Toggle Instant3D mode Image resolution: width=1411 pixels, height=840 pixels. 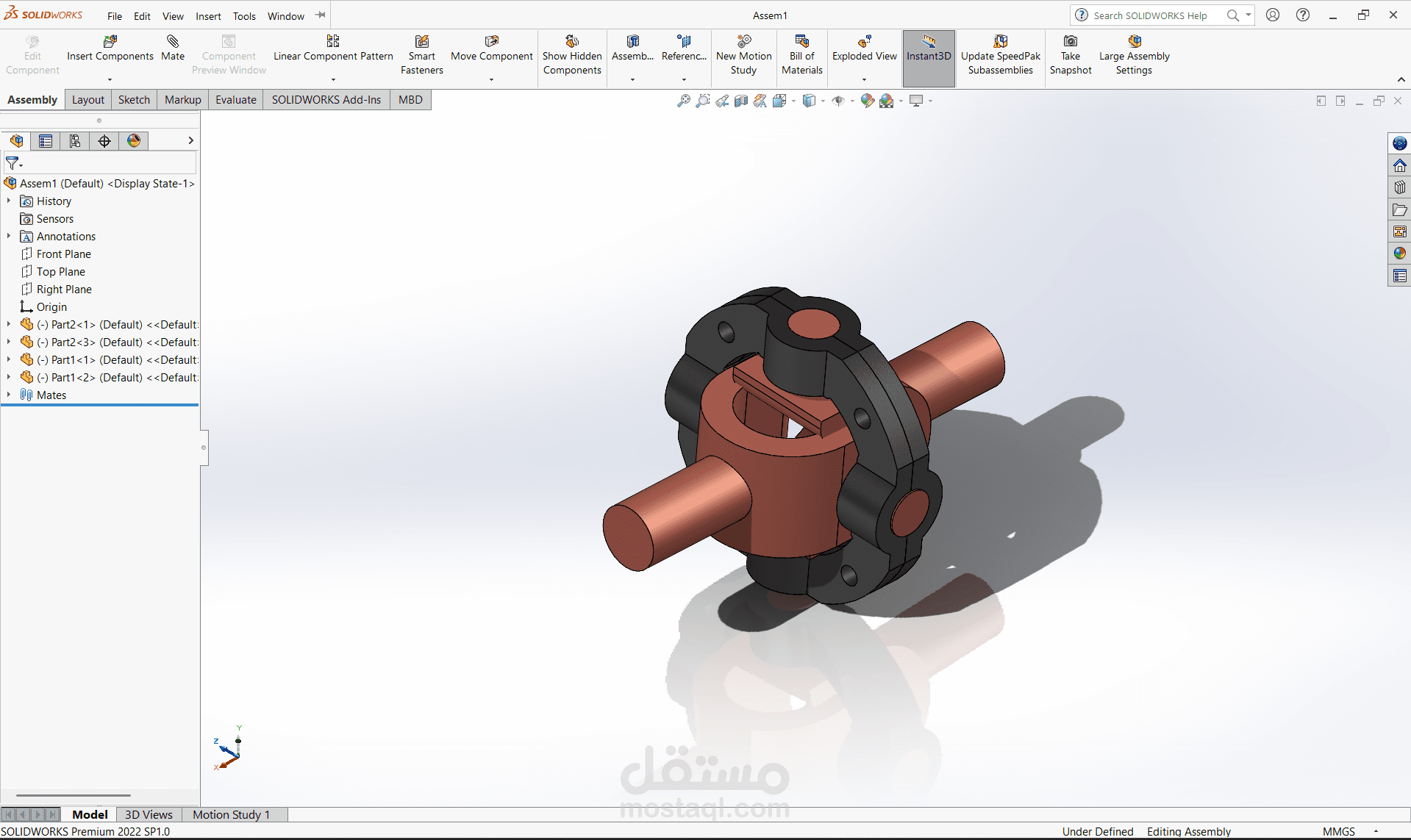tap(929, 58)
